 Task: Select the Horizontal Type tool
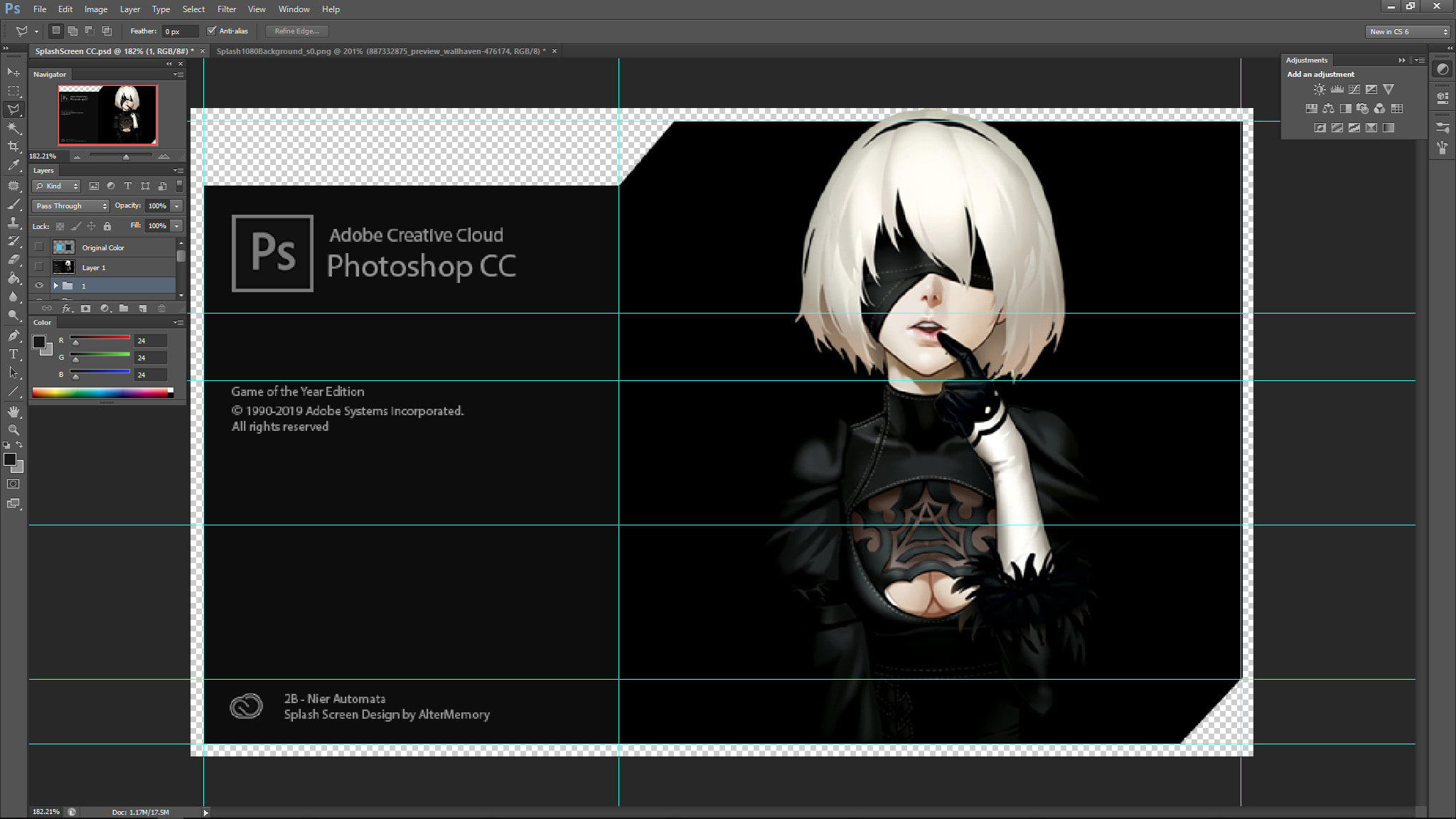[14, 354]
